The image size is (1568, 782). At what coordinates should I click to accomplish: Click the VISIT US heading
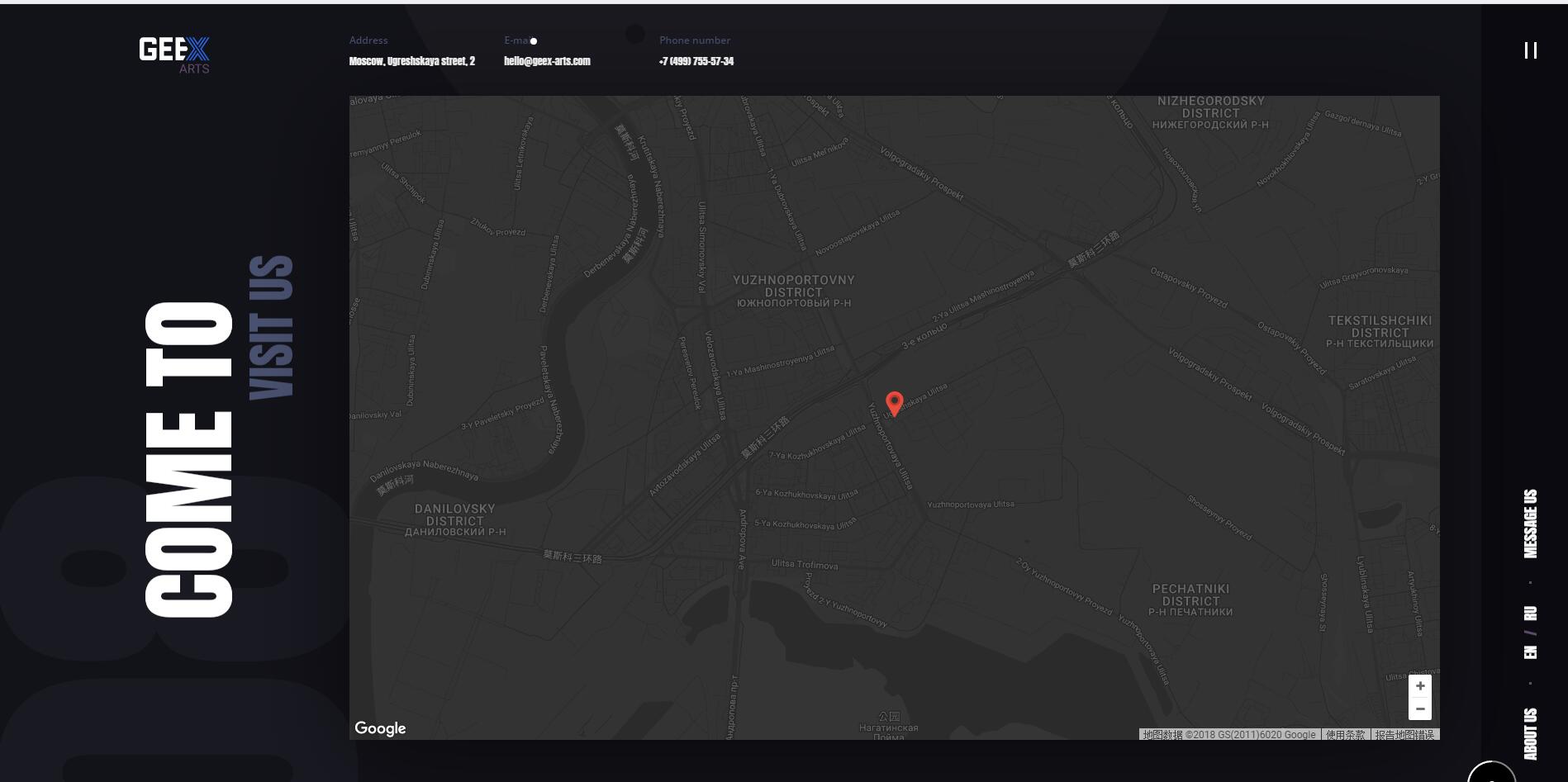pyautogui.click(x=272, y=328)
